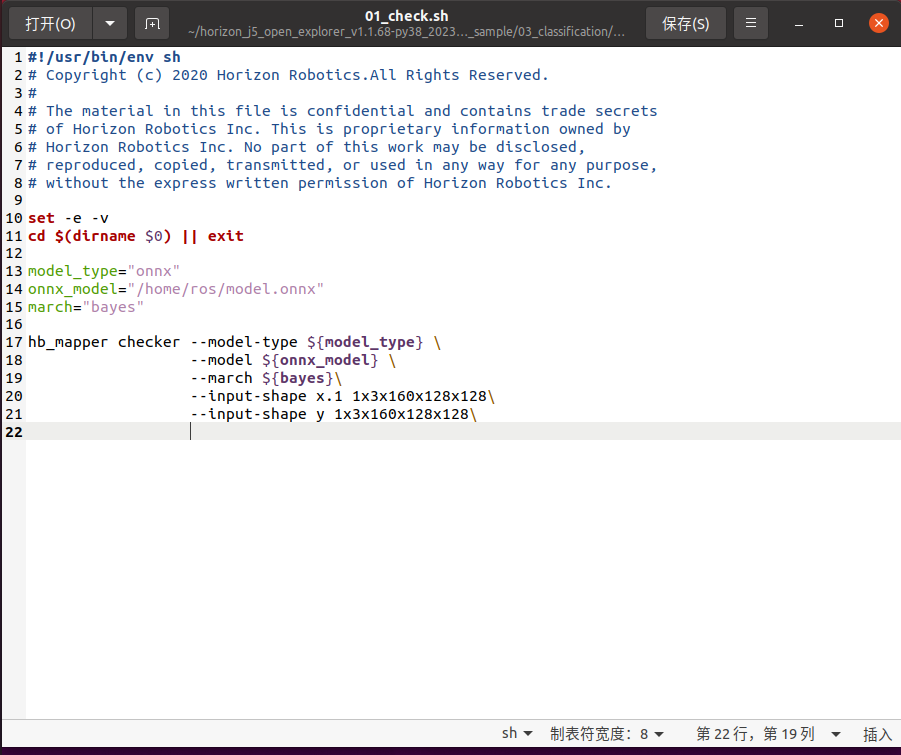Expand the recent files dropdown arrow
This screenshot has width=901, height=755.
click(x=110, y=24)
